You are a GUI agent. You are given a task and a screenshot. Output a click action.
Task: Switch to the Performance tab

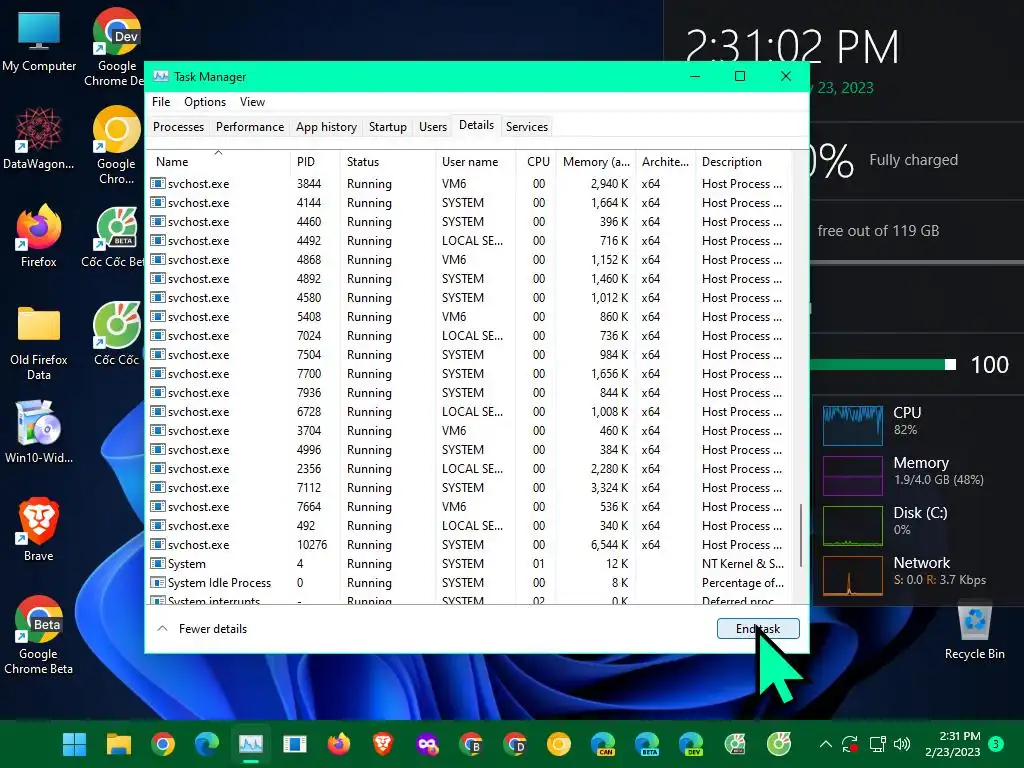click(x=249, y=127)
